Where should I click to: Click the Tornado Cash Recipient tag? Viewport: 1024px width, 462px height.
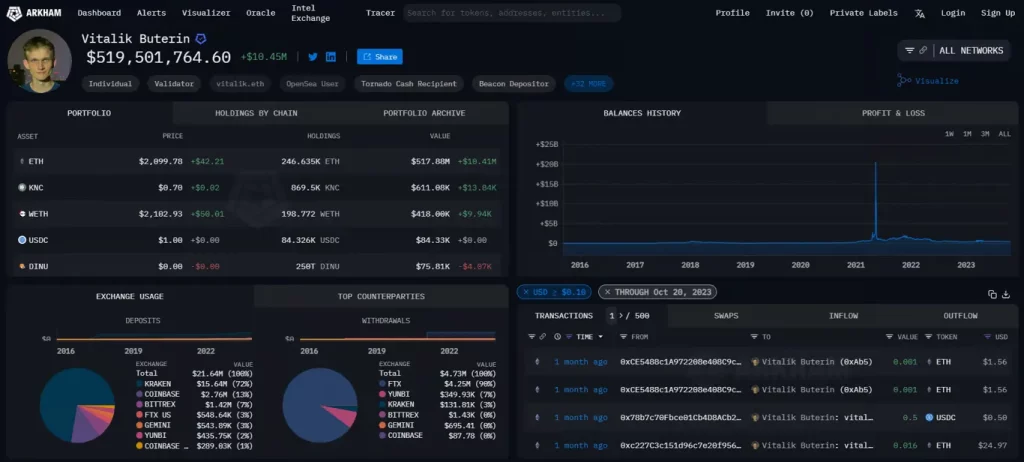(409, 84)
